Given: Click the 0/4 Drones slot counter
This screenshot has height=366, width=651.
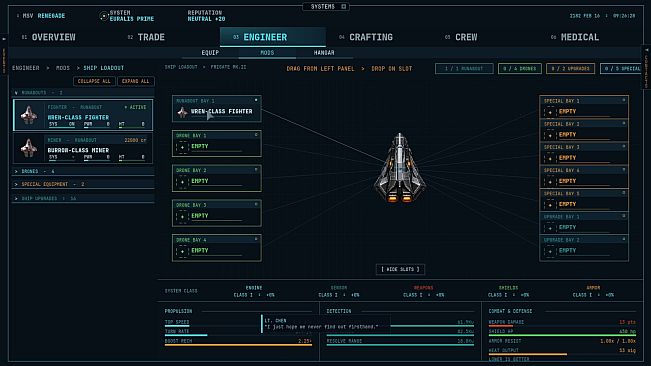Looking at the screenshot, I should 519,68.
